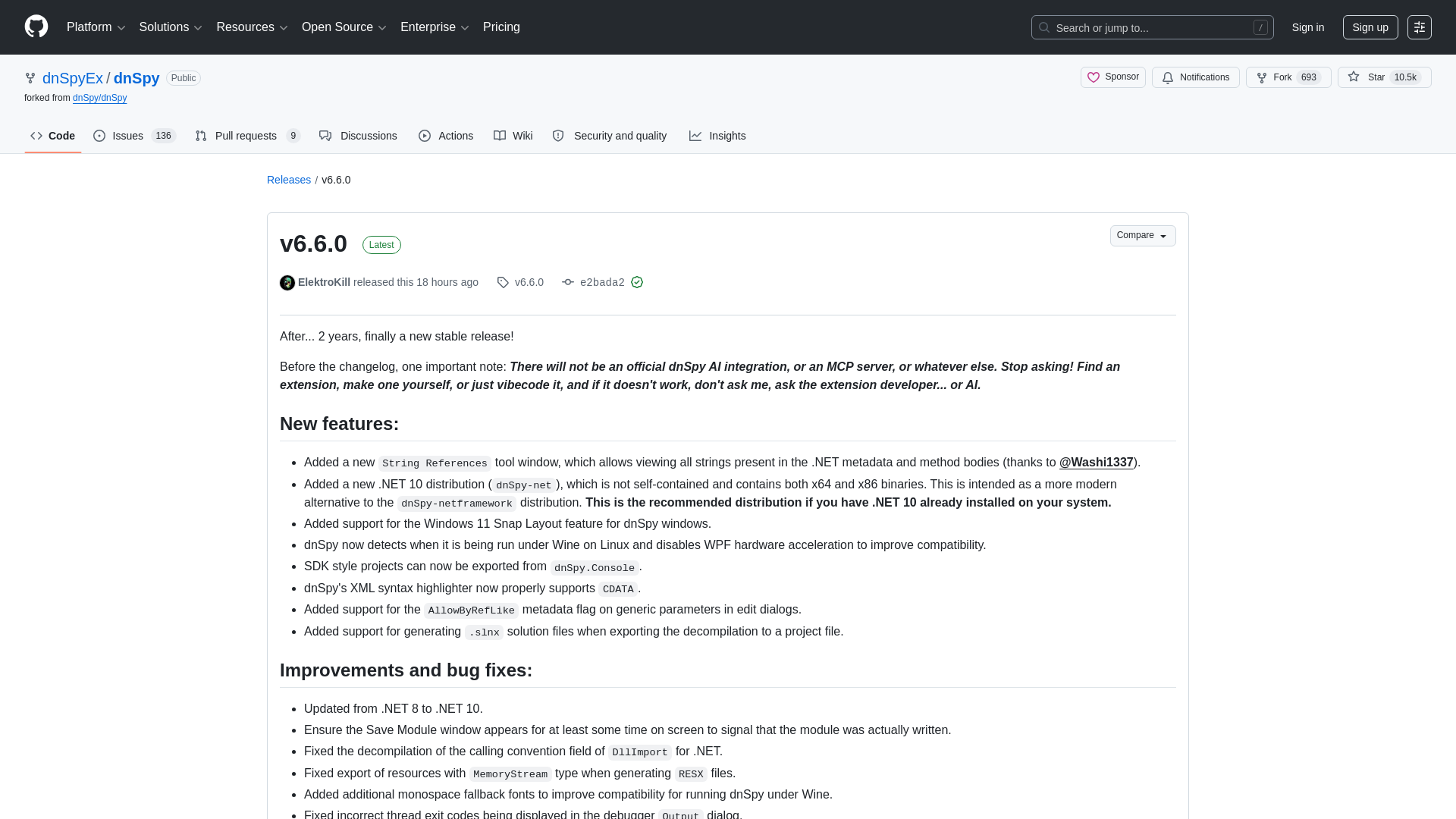Fork the repository
The image size is (1456, 819).
[x=1288, y=77]
